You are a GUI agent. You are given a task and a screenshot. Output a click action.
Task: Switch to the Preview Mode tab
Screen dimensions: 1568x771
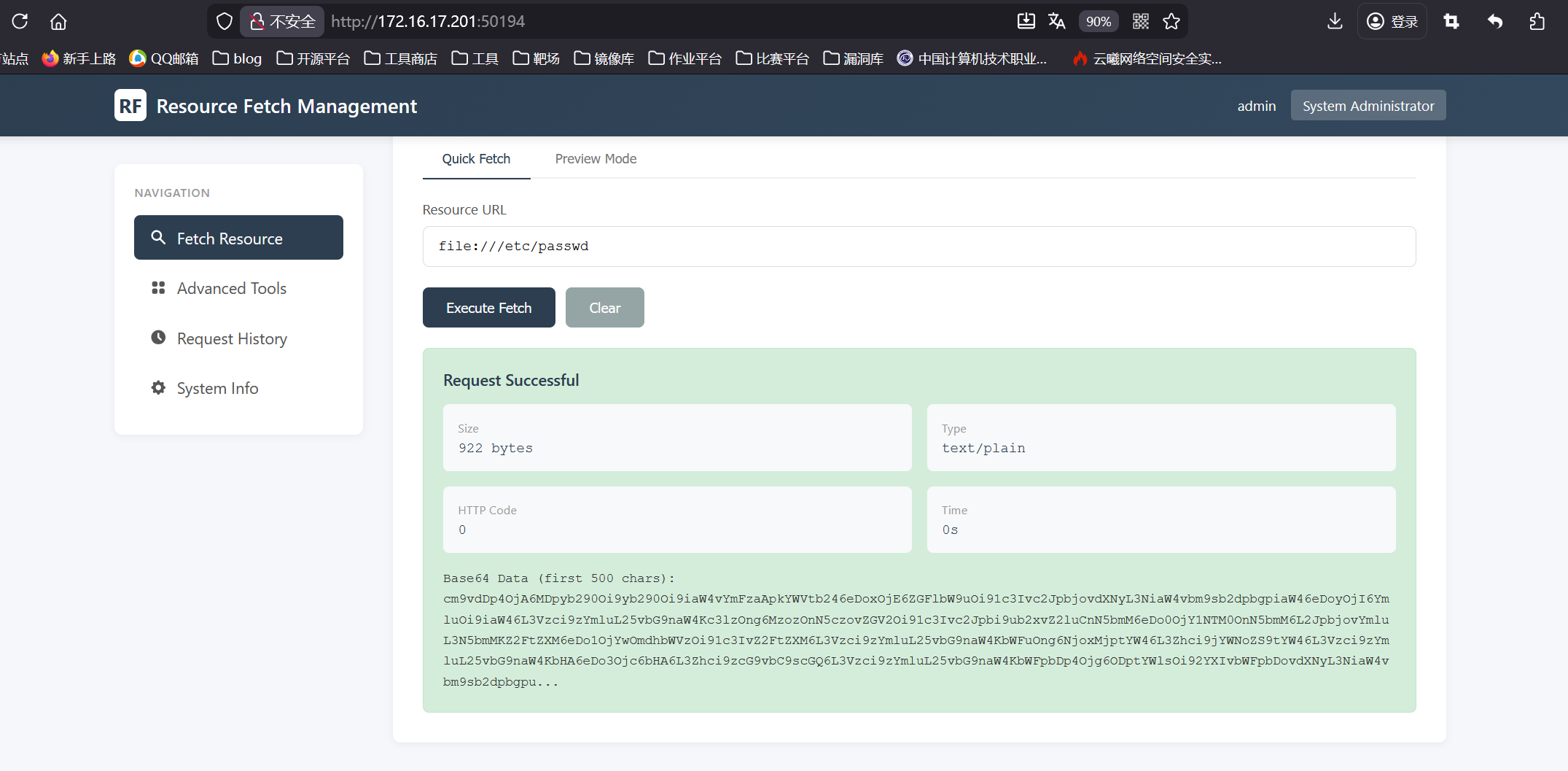[x=596, y=159]
